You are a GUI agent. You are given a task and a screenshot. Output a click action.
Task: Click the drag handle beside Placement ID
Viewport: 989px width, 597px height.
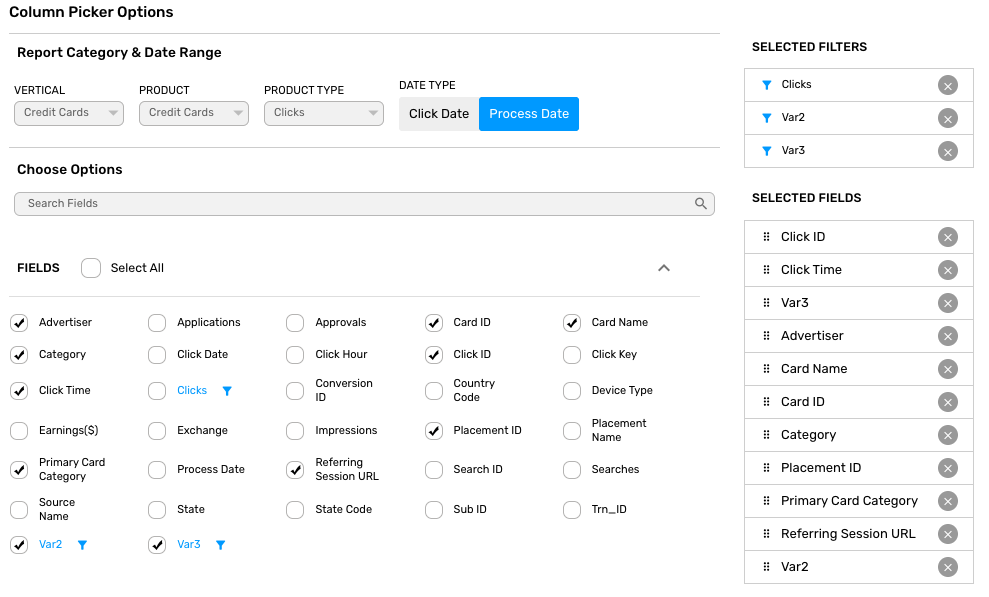766,468
